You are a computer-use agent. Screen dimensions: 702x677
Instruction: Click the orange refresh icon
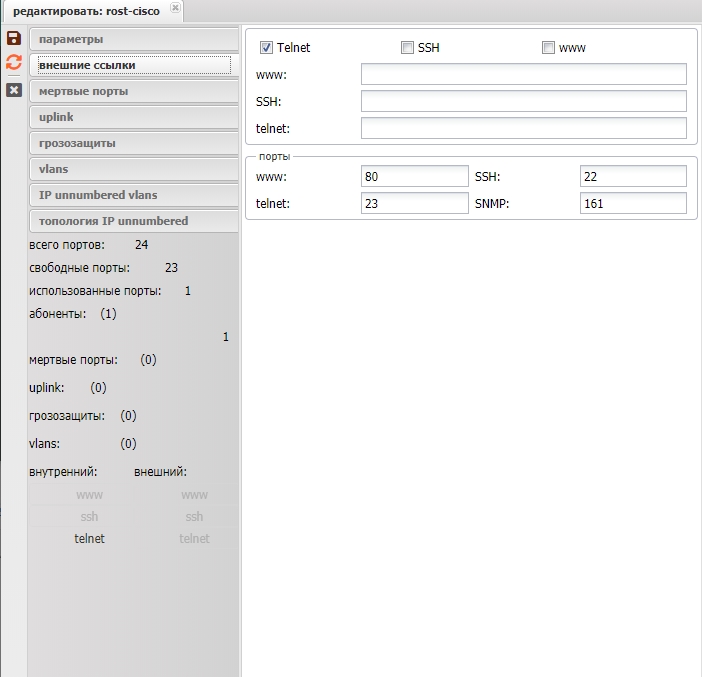point(14,63)
